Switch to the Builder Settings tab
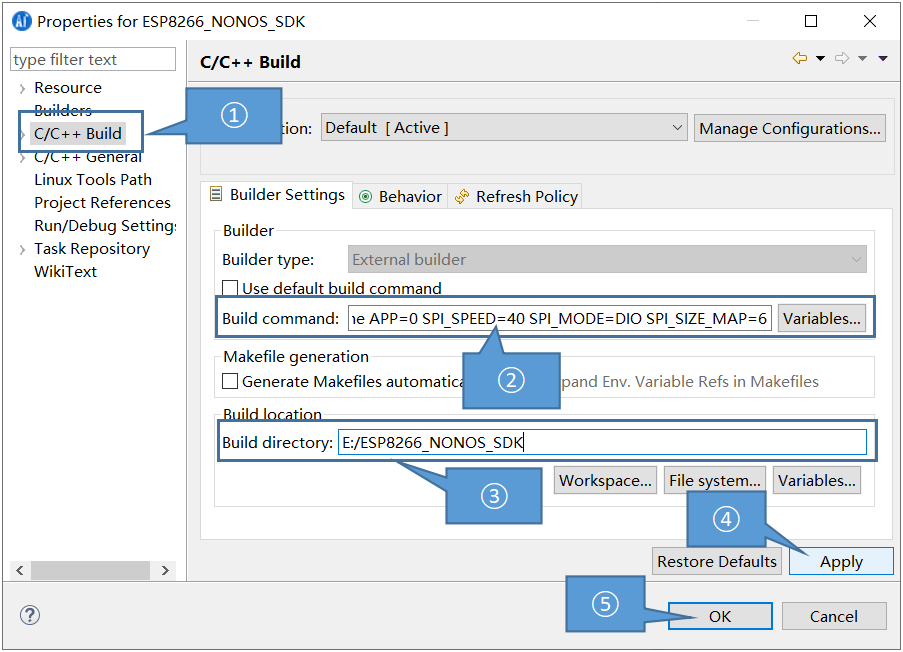Viewport: 903px width, 652px height. point(277,195)
